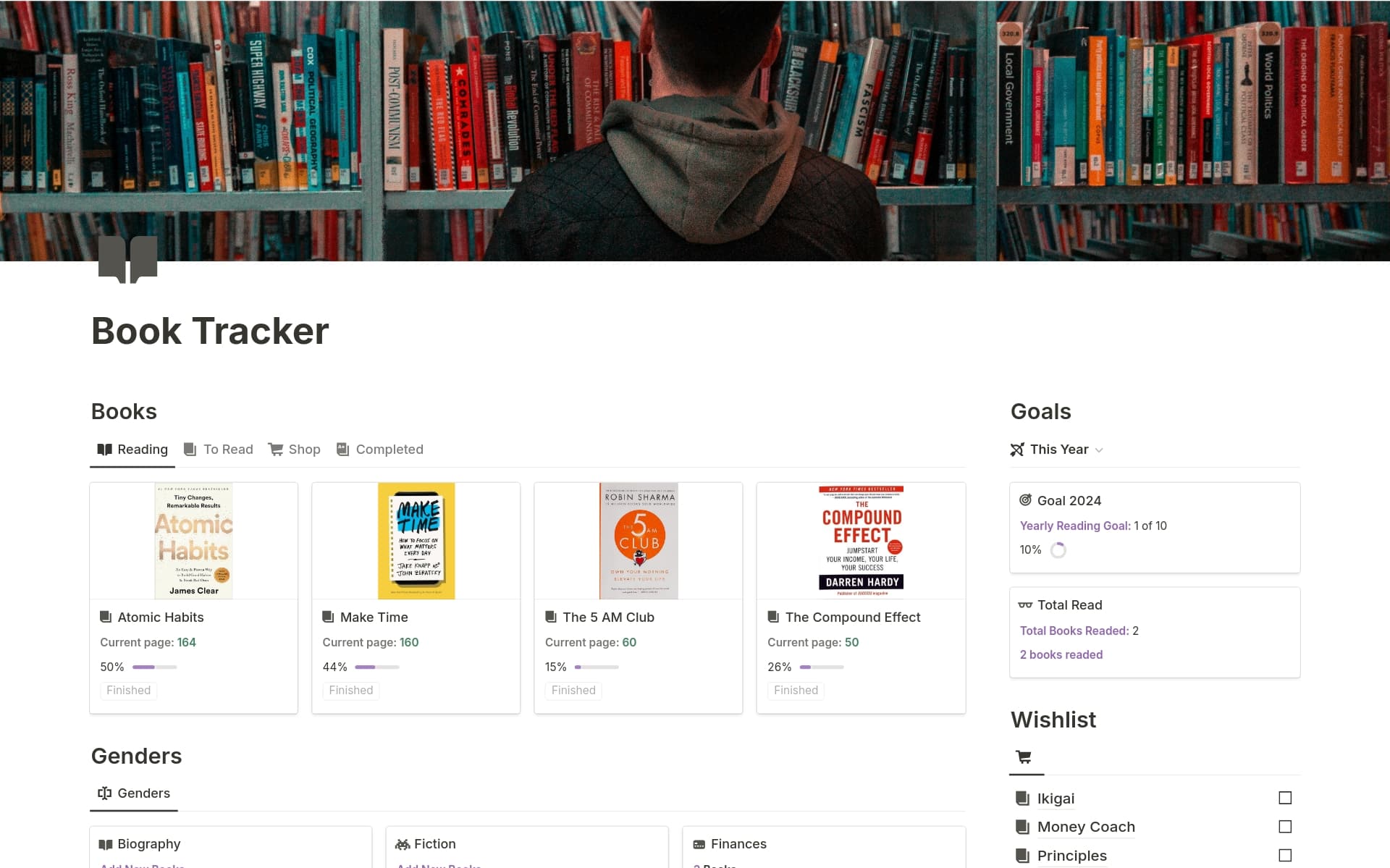Open the This Year filter dropdown

1099,449
